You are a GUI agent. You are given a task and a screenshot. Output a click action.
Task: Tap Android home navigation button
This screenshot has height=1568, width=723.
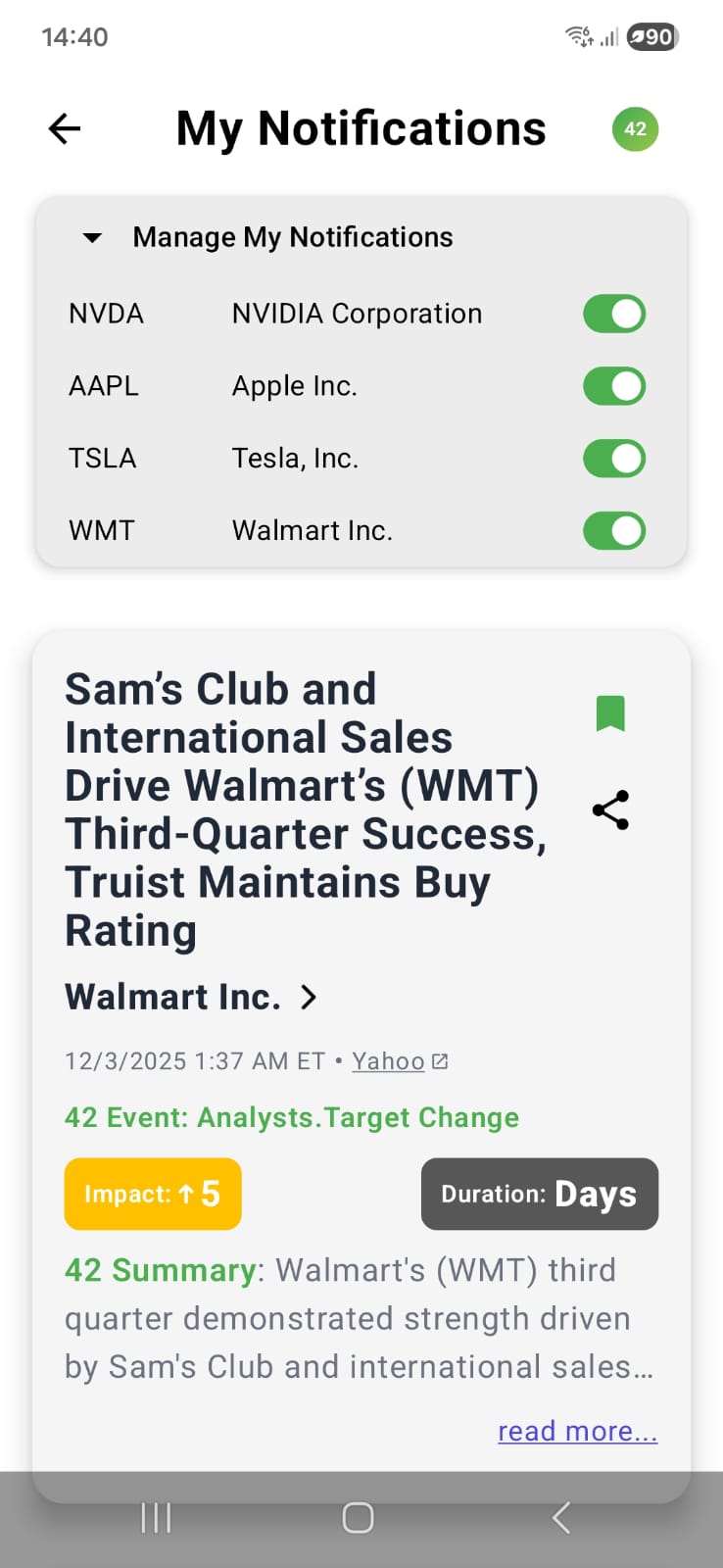[x=358, y=1518]
